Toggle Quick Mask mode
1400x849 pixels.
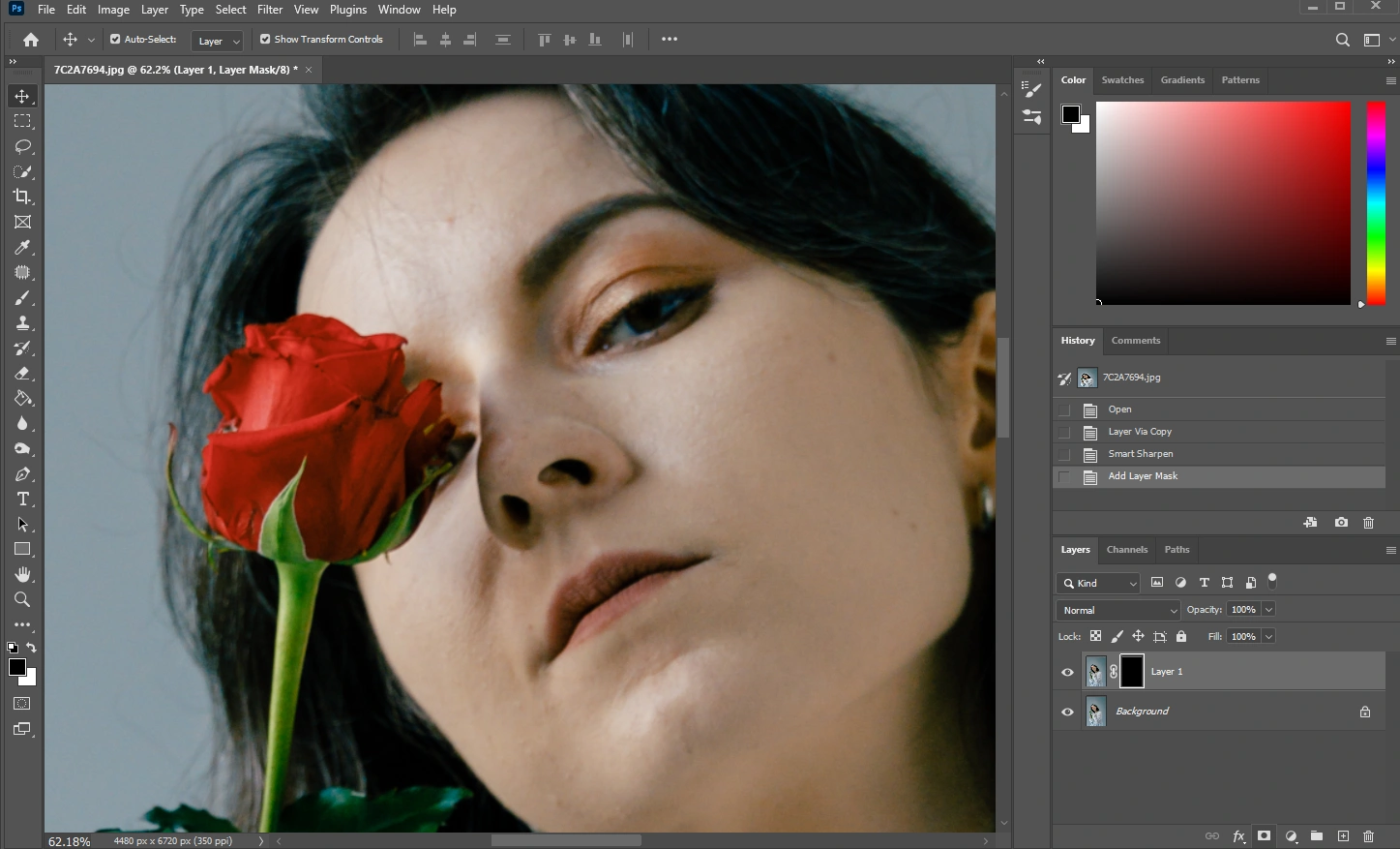pyautogui.click(x=22, y=704)
